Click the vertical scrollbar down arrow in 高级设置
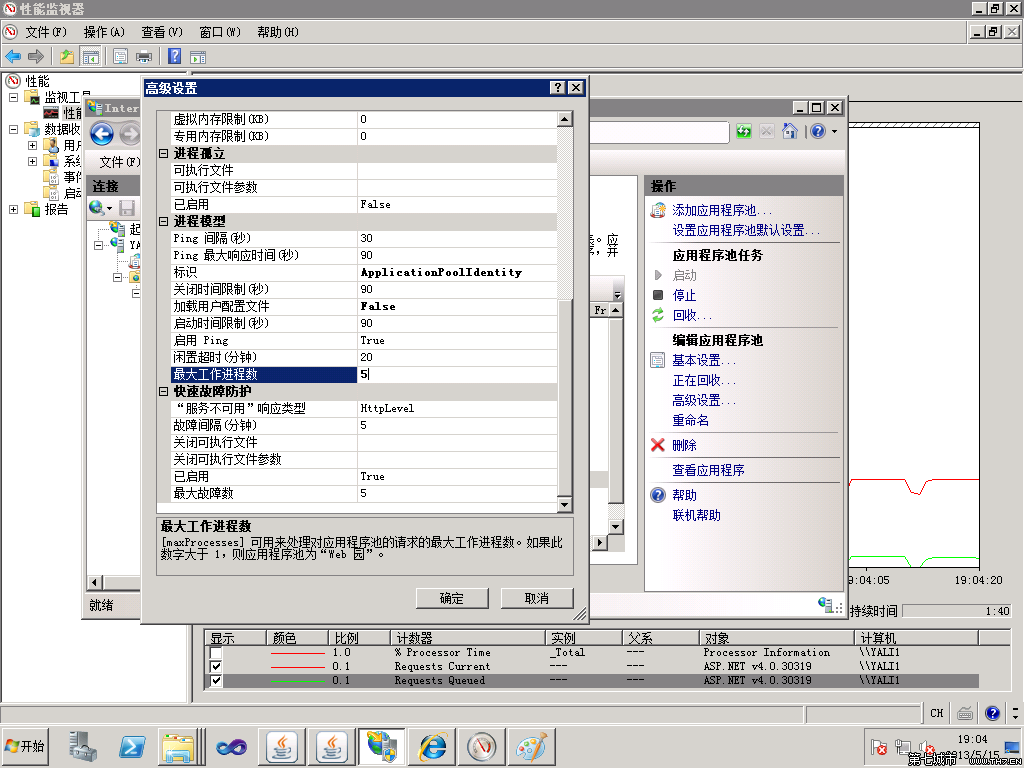This screenshot has height=768, width=1024. (565, 504)
